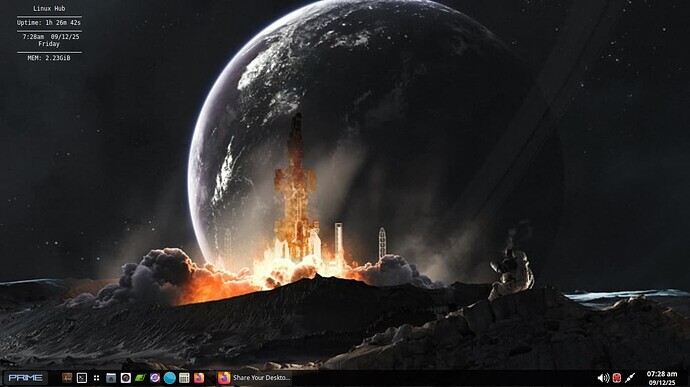
Task: Open the volume speaker tray icon
Action: (603, 378)
